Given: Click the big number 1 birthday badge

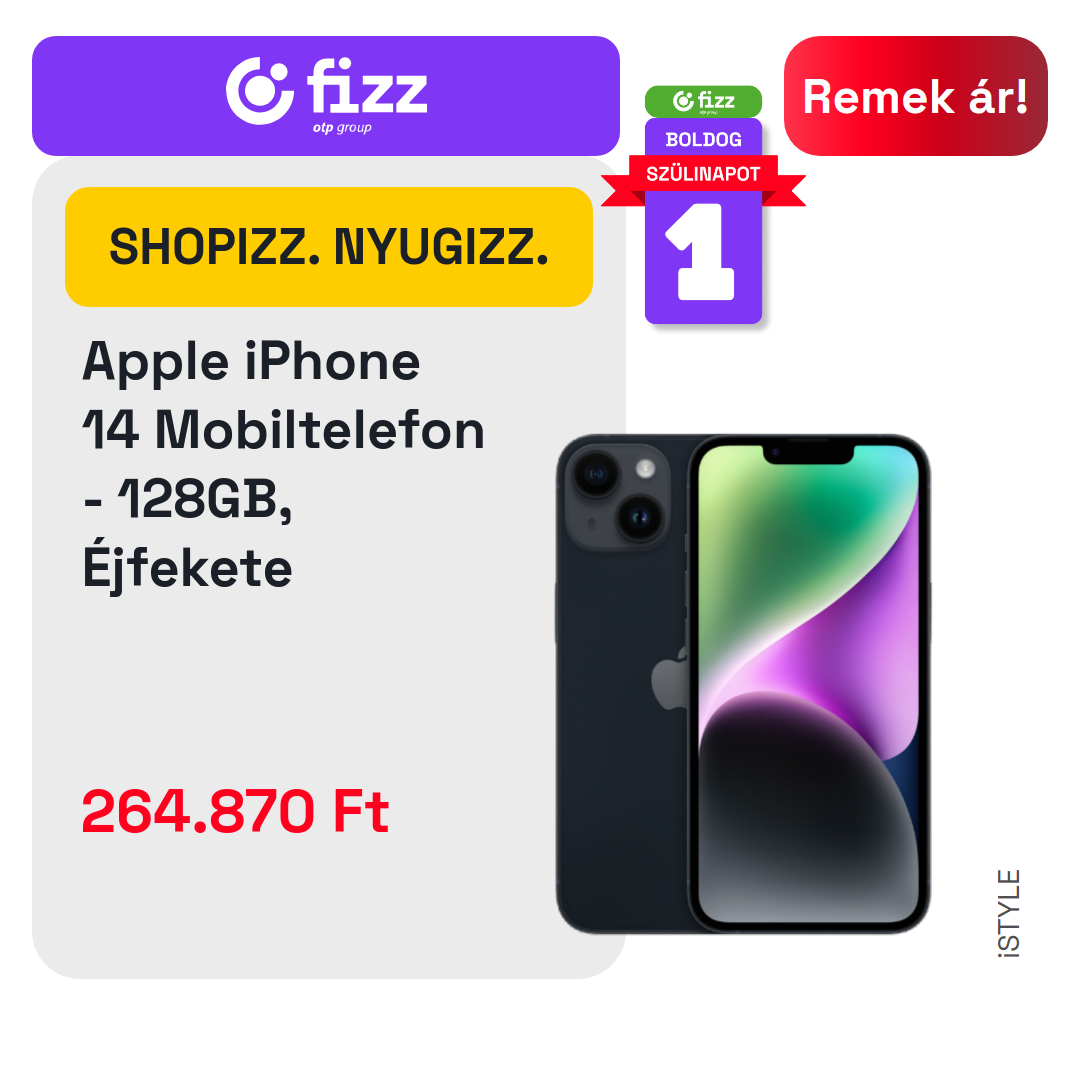Looking at the screenshot, I should pos(701,251).
